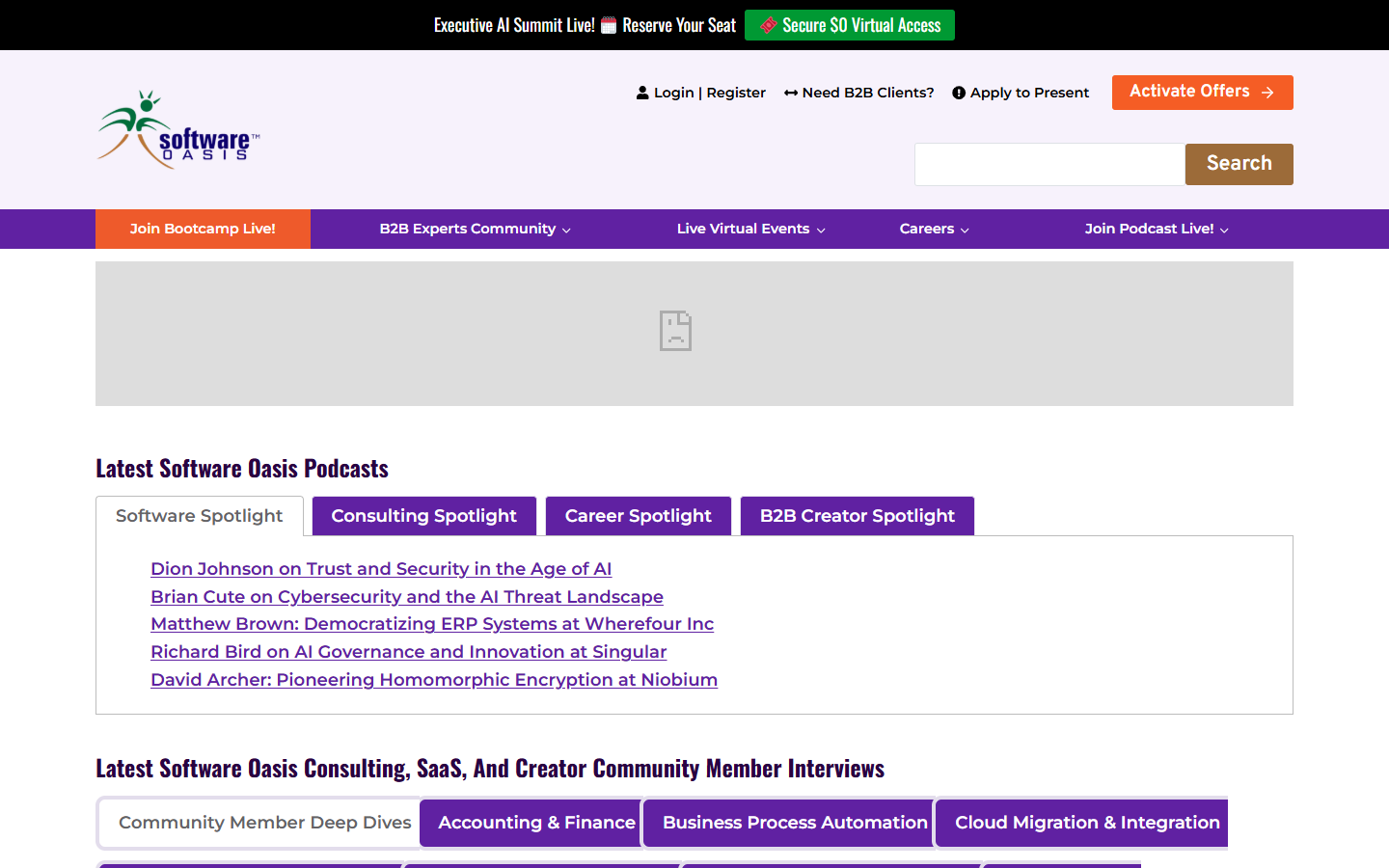The width and height of the screenshot is (1389, 868).
Task: Click the broken image placeholder banner
Action: pos(694,334)
